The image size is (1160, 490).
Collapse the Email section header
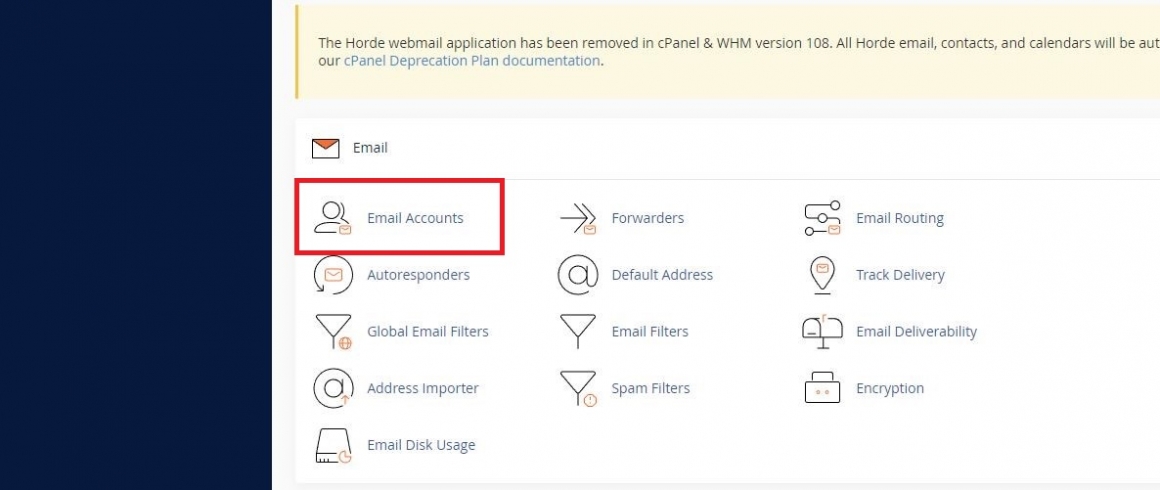point(727,148)
